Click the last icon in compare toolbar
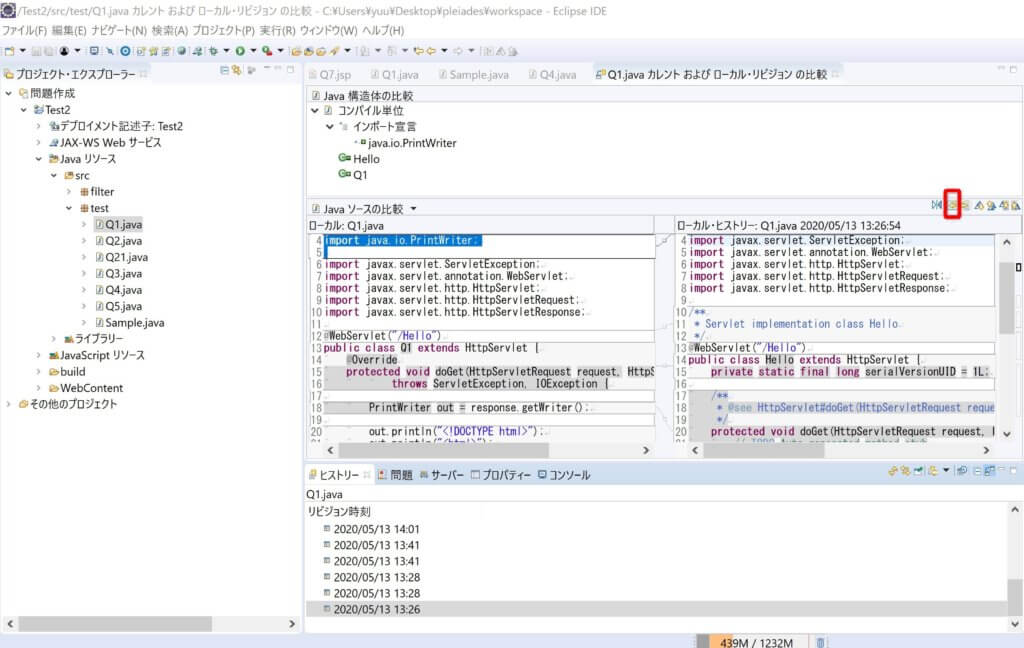This screenshot has height=648, width=1024. click(x=1016, y=205)
